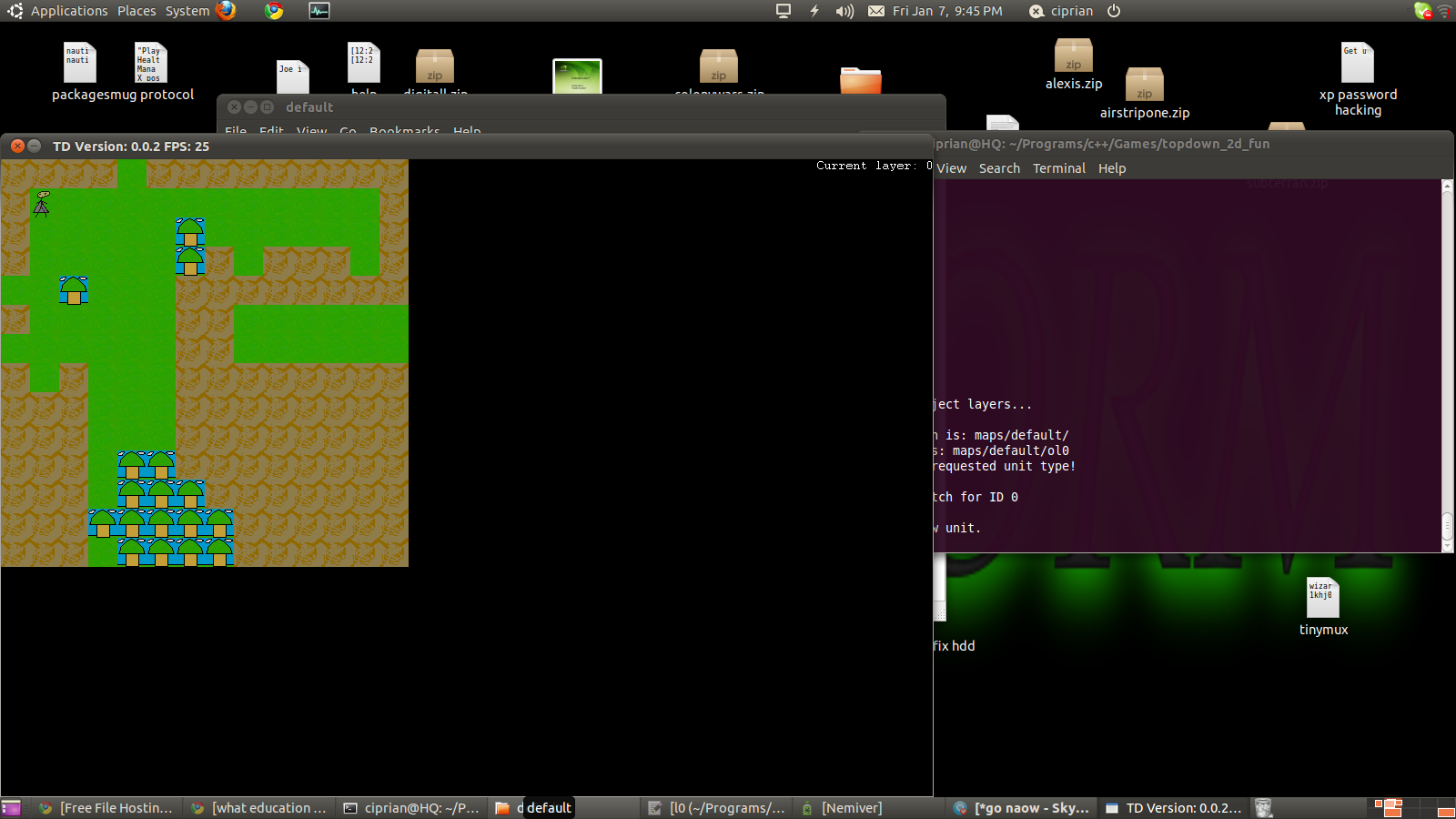Open the alexis.zip desktop file

(1074, 65)
